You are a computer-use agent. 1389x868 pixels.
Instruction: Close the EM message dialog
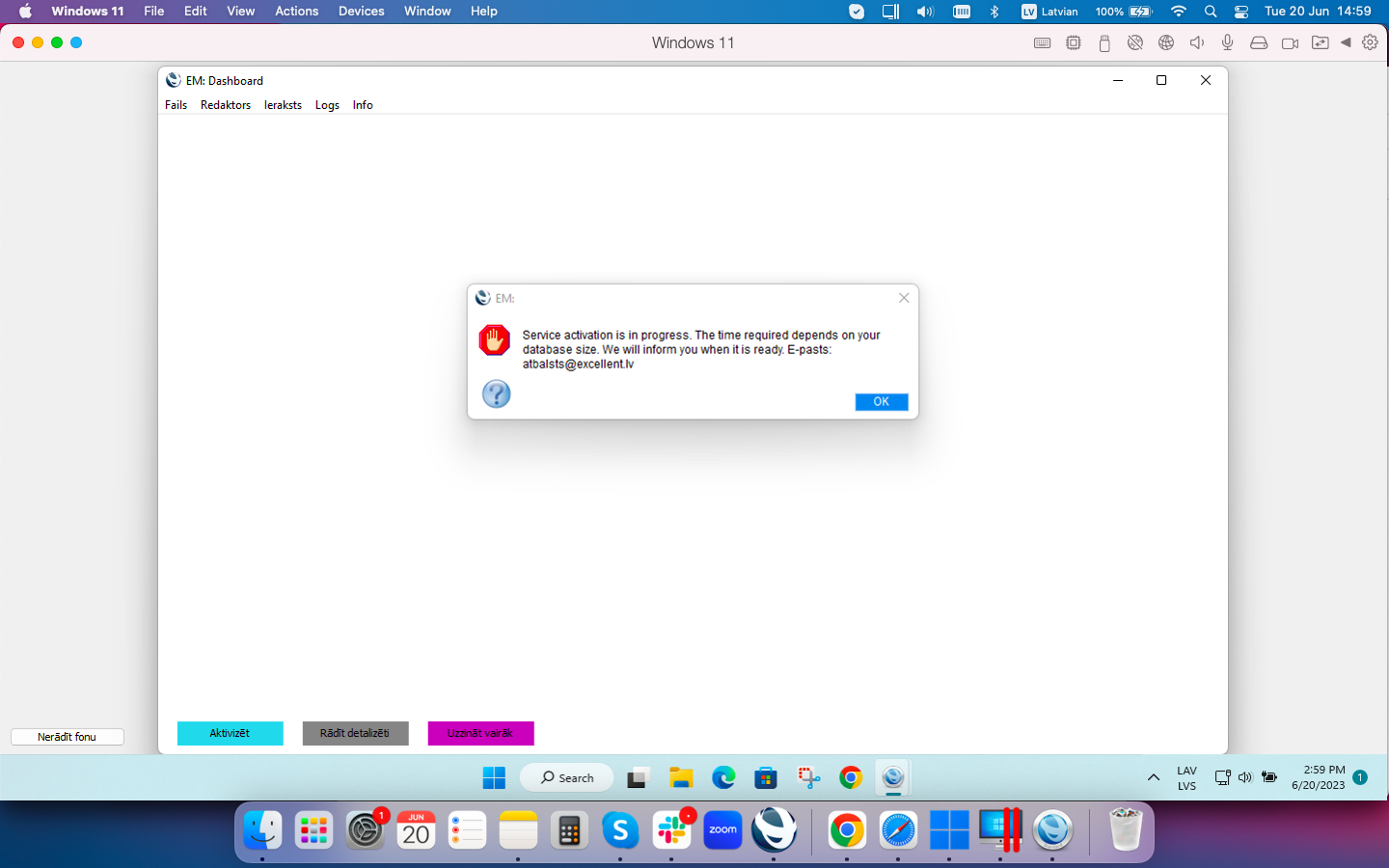tap(904, 298)
